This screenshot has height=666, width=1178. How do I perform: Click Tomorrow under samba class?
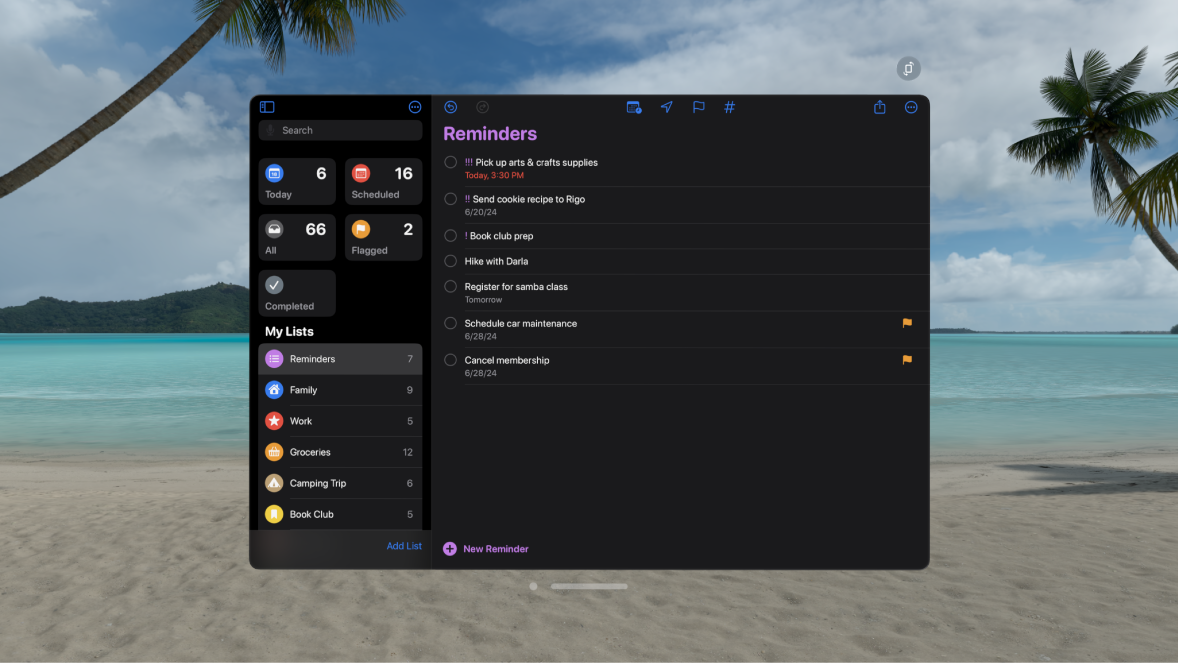pyautogui.click(x=483, y=300)
